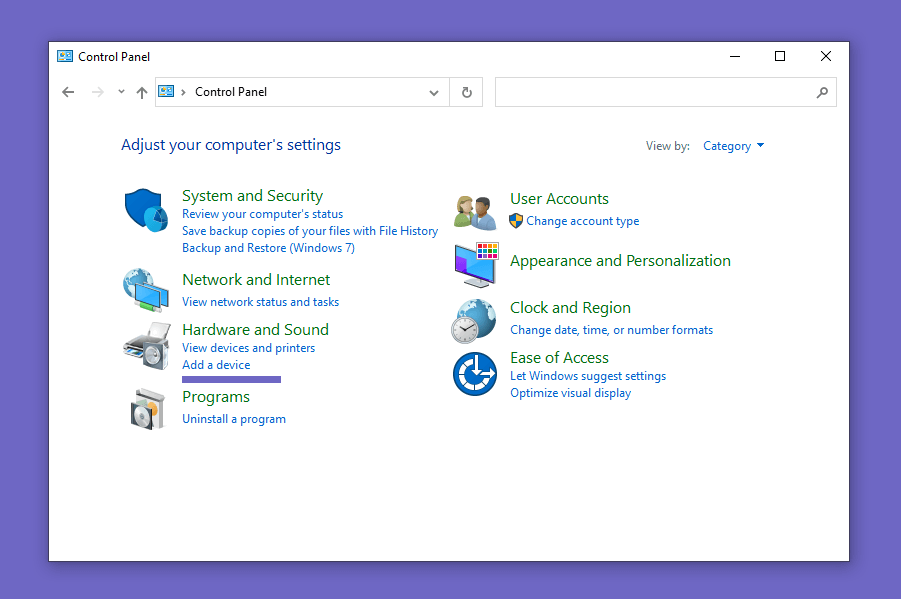The width and height of the screenshot is (901, 599).
Task: Click the Uninstall a program link
Action: click(x=234, y=419)
